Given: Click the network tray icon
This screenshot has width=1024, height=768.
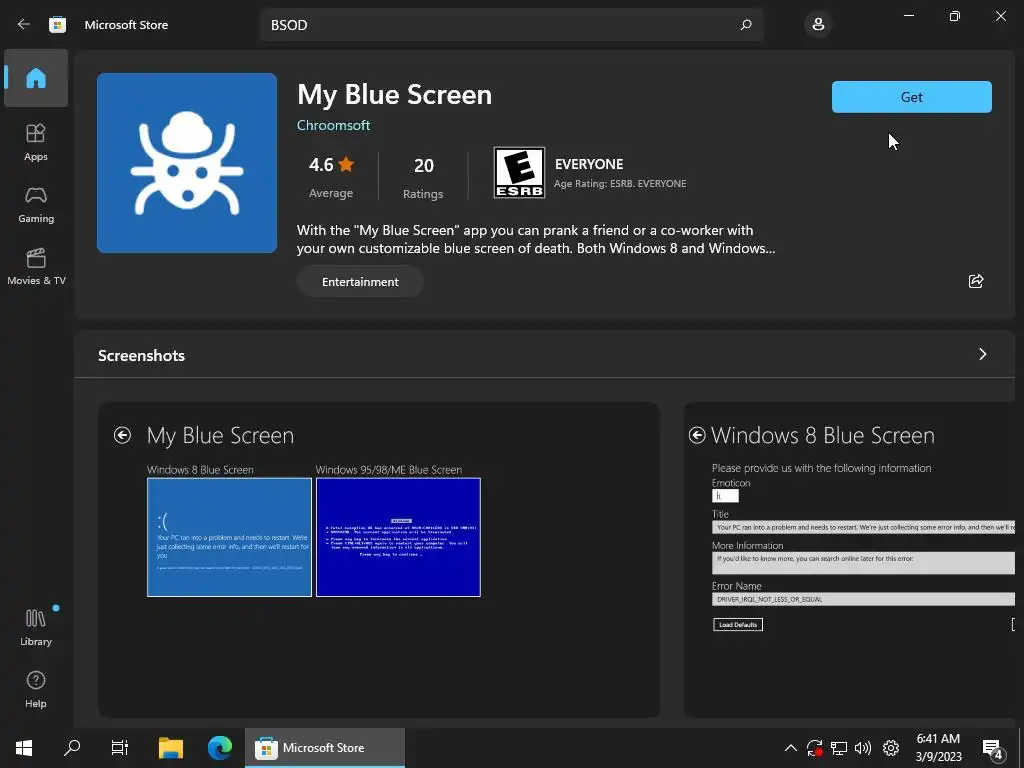Looking at the screenshot, I should coord(839,748).
